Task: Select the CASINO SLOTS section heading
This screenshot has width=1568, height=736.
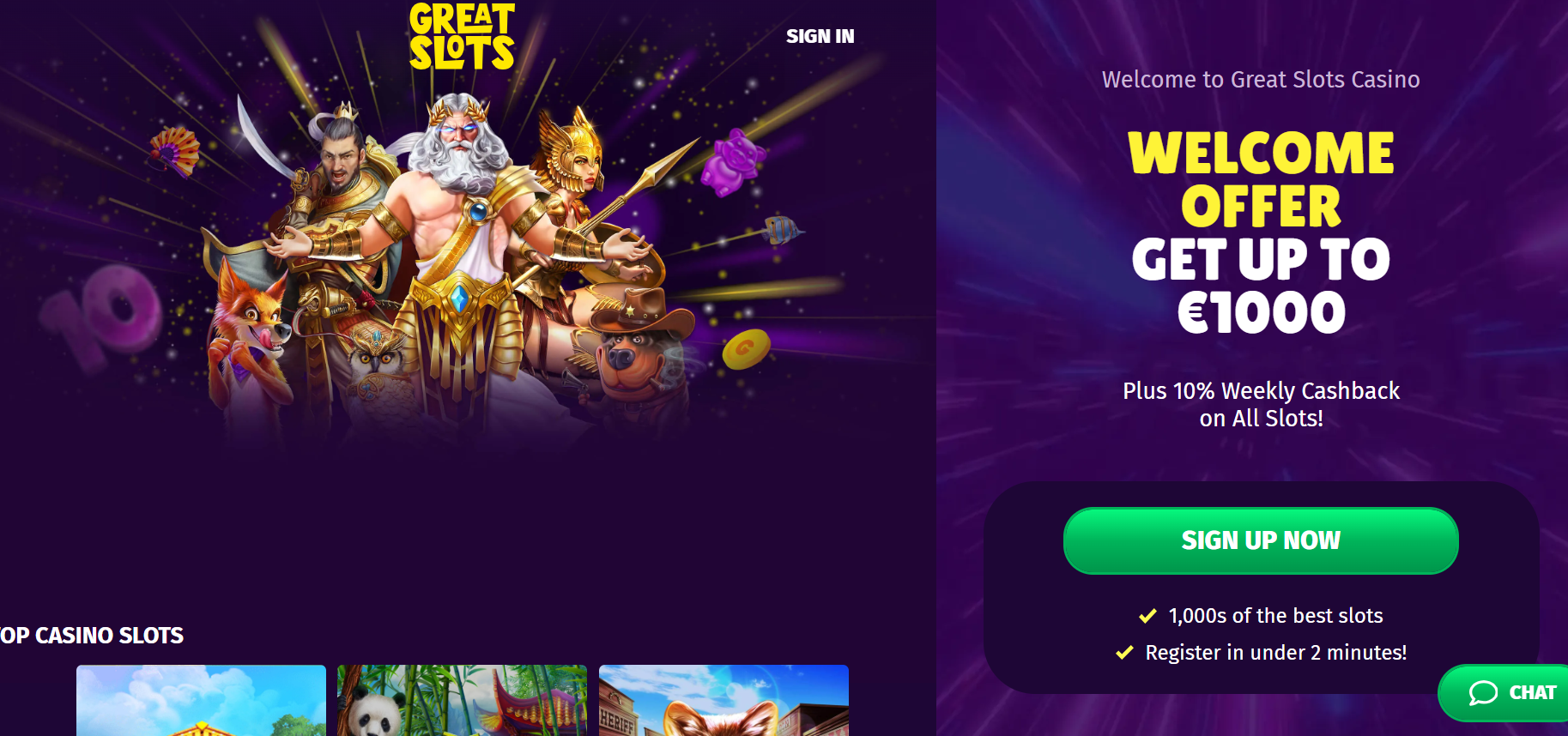Action: [92, 636]
